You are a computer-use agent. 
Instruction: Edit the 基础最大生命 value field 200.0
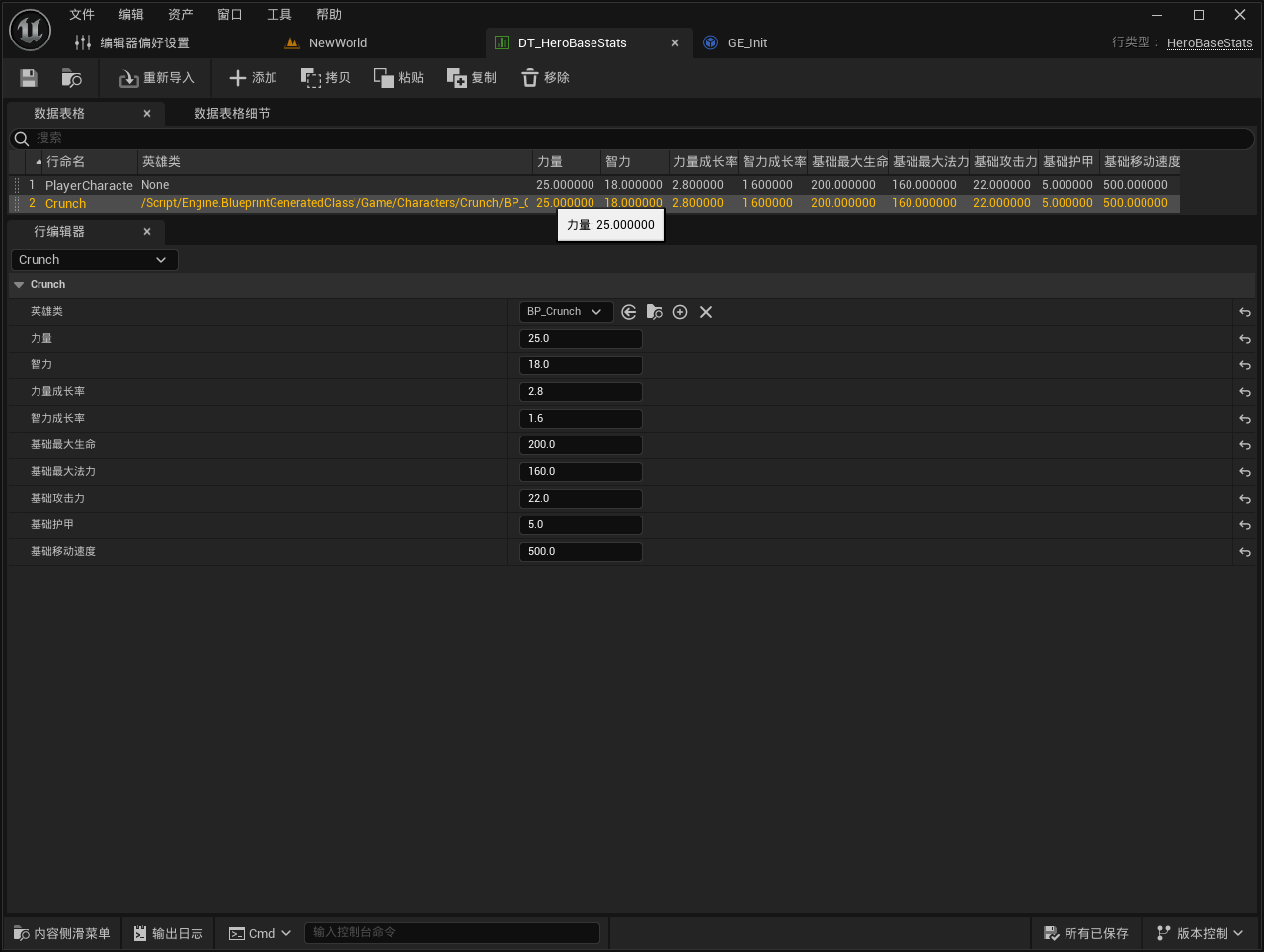point(581,445)
